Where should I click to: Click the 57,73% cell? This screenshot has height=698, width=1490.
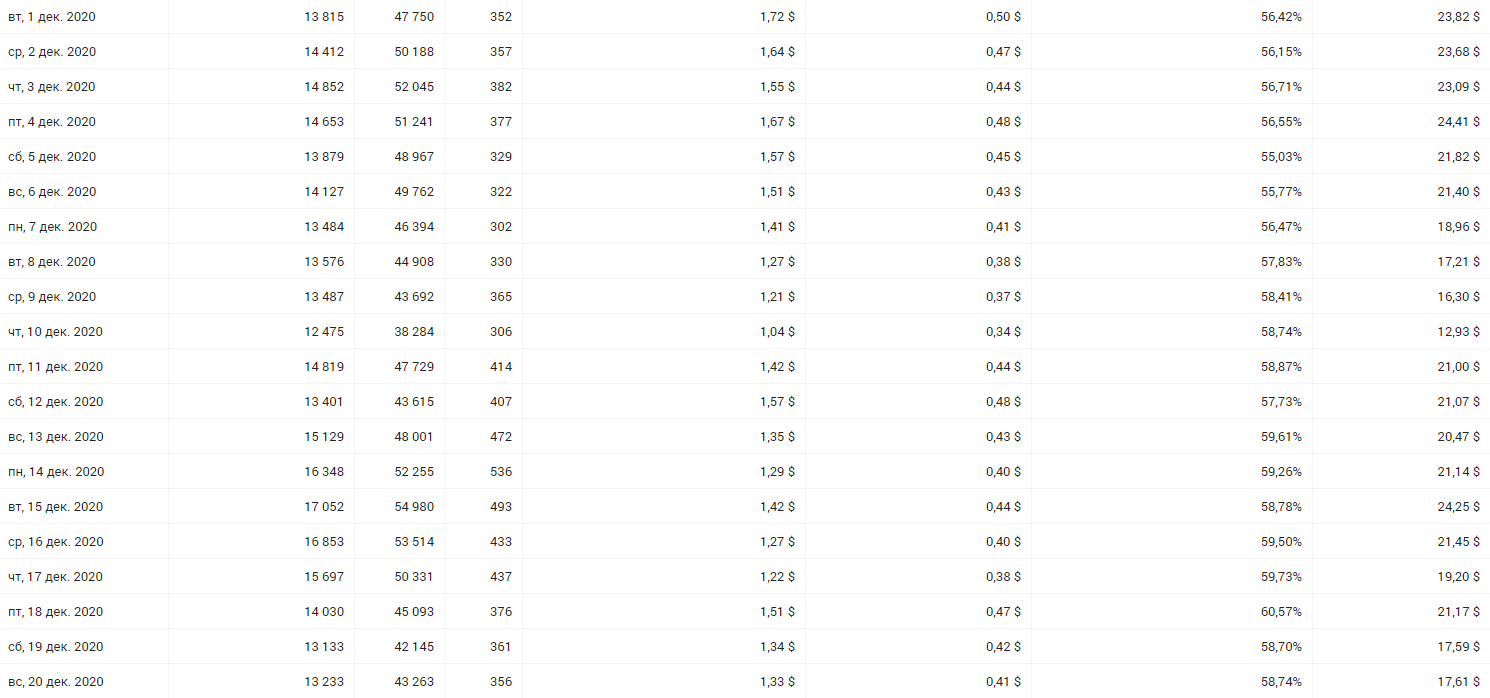(x=1281, y=402)
